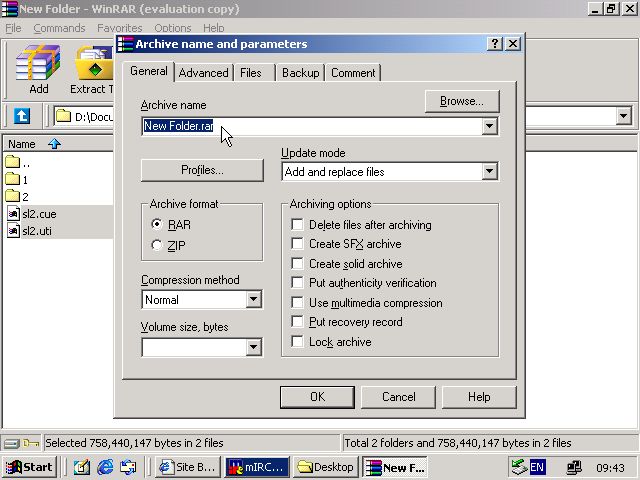Enable Put recovery record option
This screenshot has height=480, width=640.
pos(298,322)
